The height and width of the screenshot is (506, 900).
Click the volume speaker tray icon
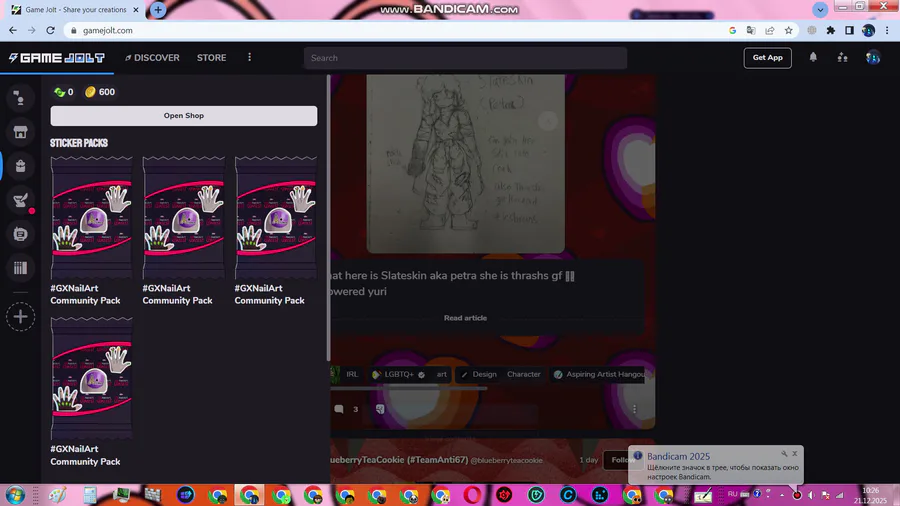pyautogui.click(x=811, y=495)
